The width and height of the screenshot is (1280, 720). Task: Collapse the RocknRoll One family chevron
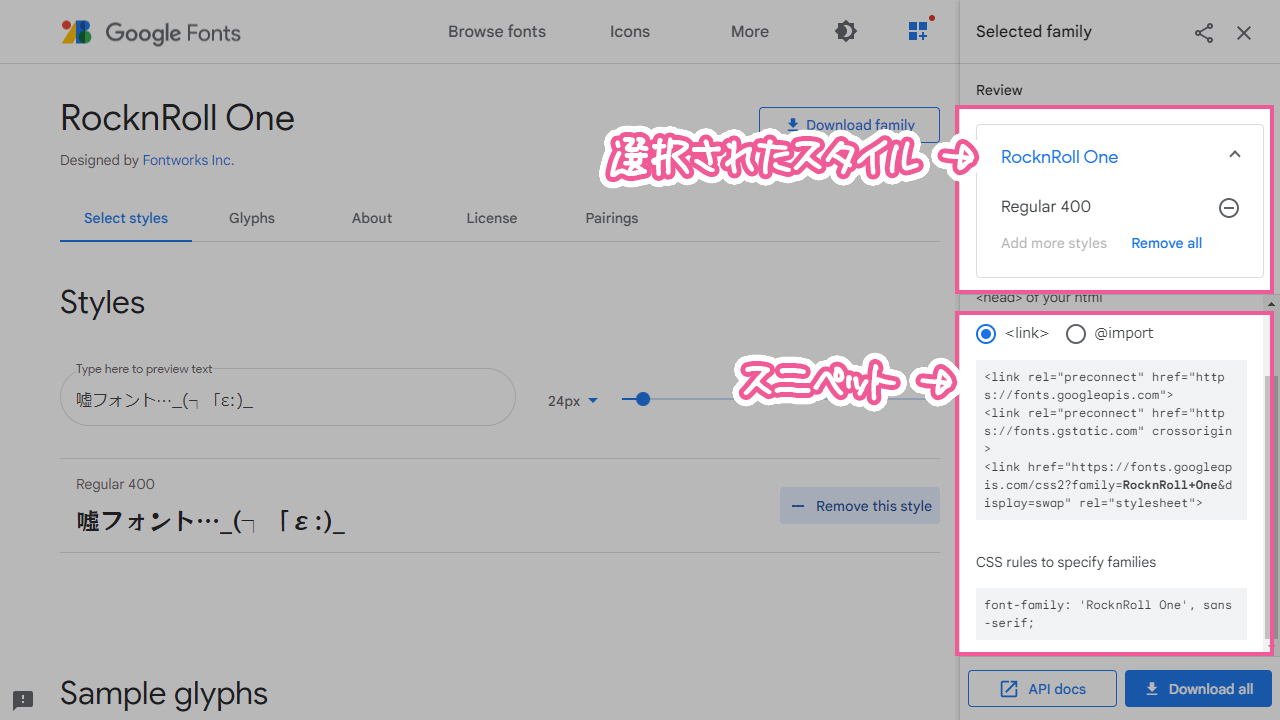(x=1235, y=155)
